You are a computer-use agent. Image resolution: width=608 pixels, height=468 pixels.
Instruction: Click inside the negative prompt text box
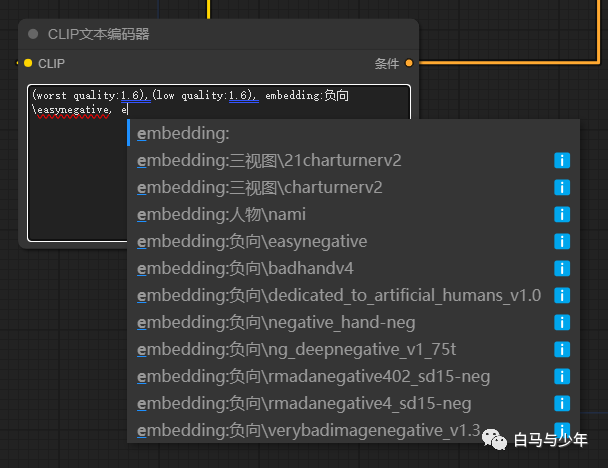(75, 180)
